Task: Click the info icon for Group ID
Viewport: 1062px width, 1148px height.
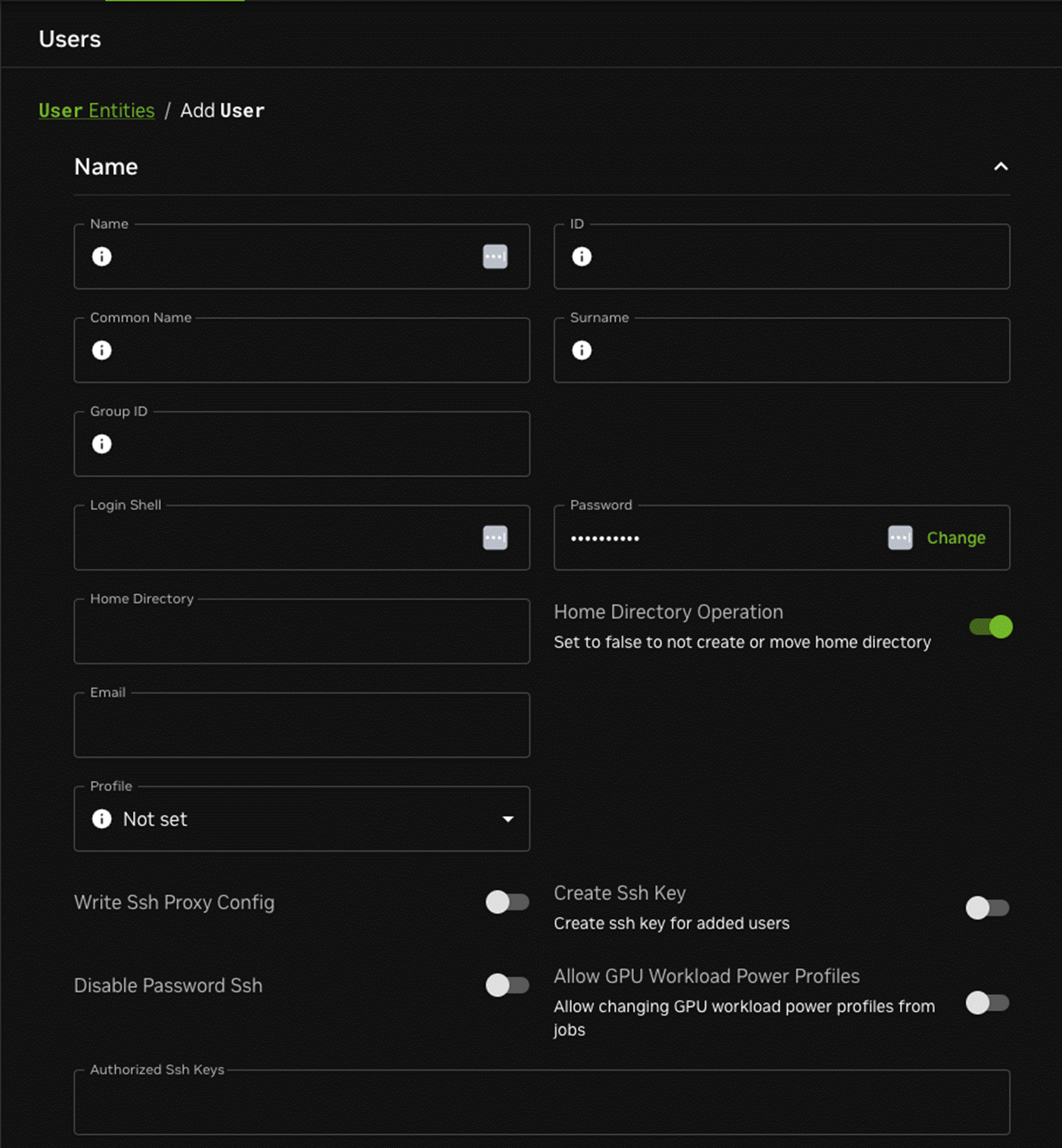Action: [x=101, y=444]
